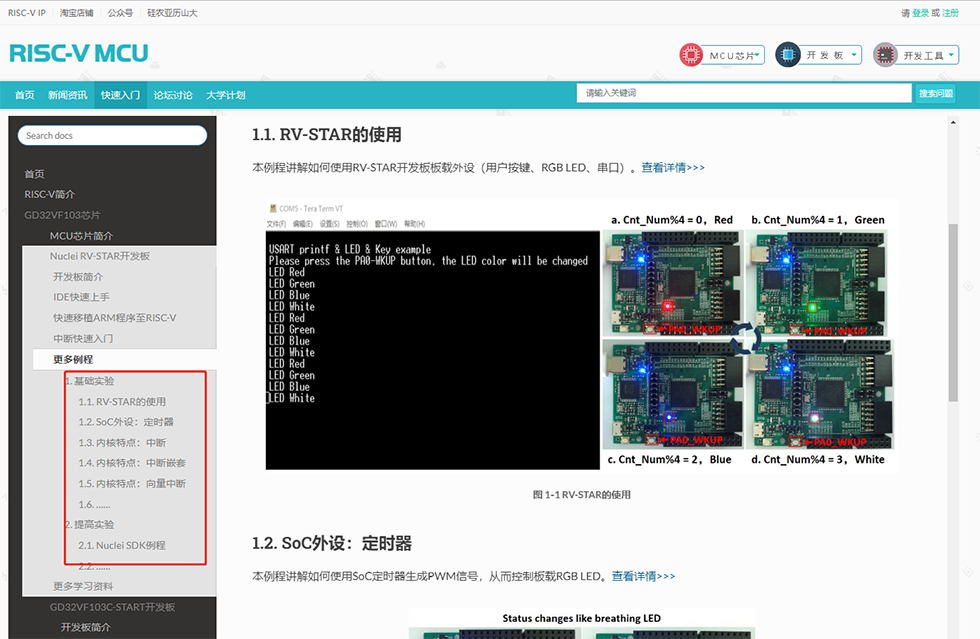Click the Blue LED board photo
This screenshot has width=980, height=639.
(x=672, y=394)
